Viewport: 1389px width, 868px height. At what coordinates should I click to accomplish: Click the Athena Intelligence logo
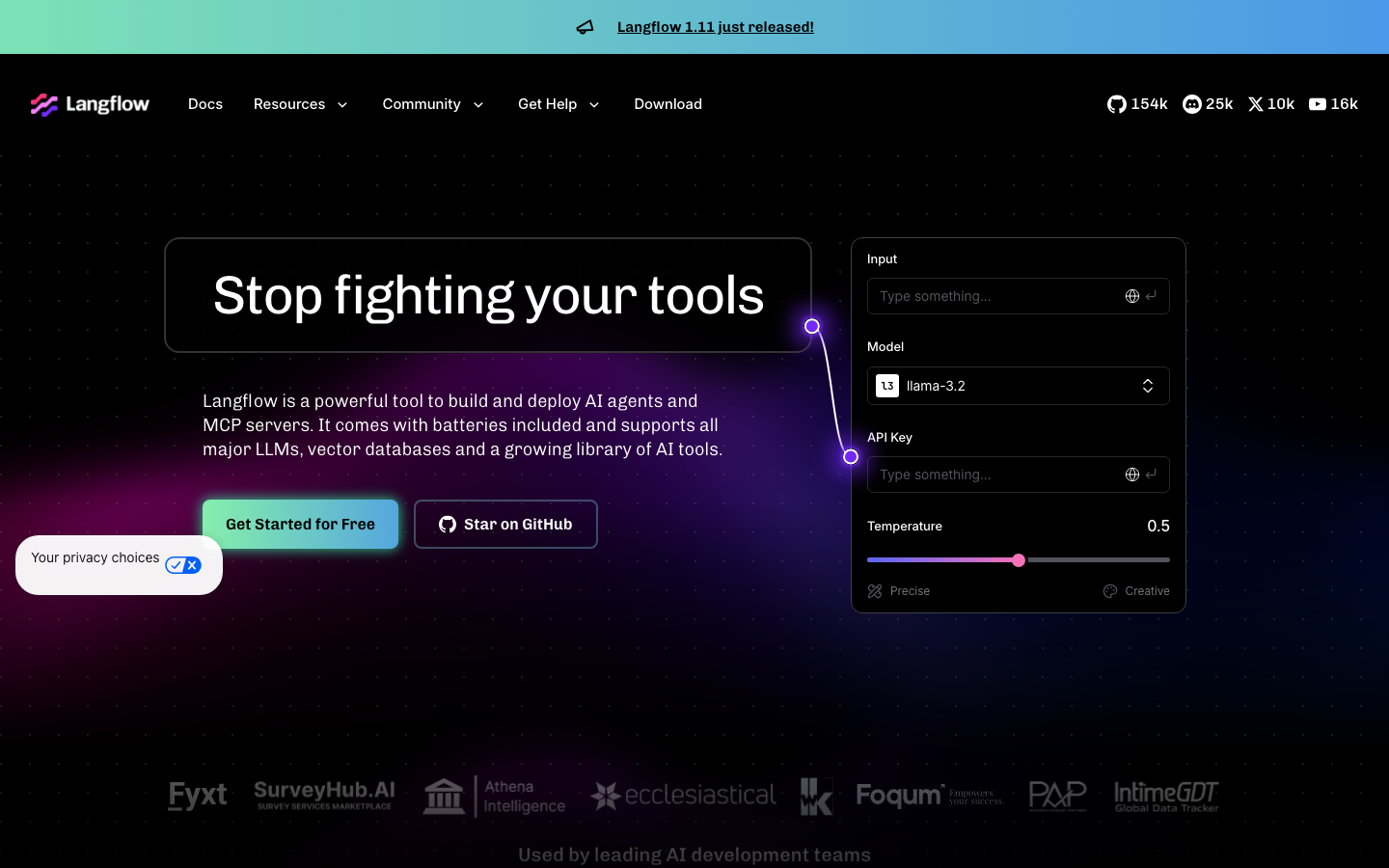coord(494,797)
